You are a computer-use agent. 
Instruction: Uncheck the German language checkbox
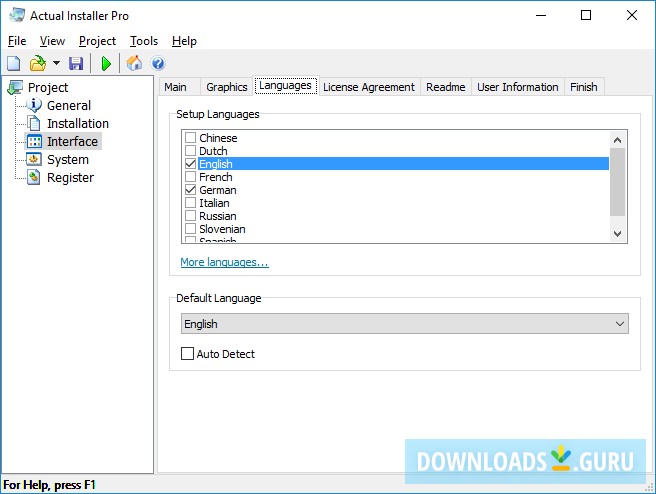click(x=190, y=190)
